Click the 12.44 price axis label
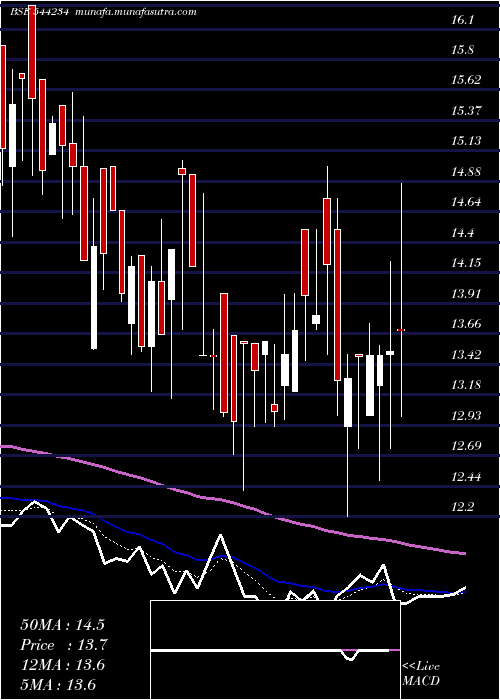500x700 pixels. [x=467, y=477]
